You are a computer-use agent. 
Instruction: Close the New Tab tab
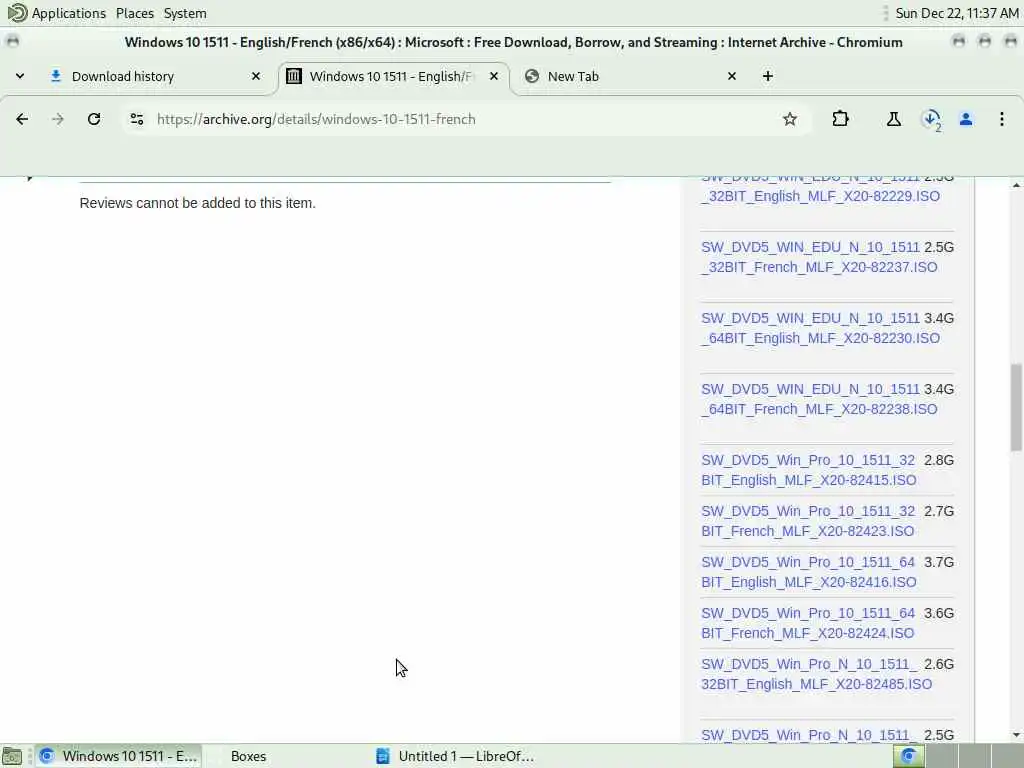(x=731, y=76)
